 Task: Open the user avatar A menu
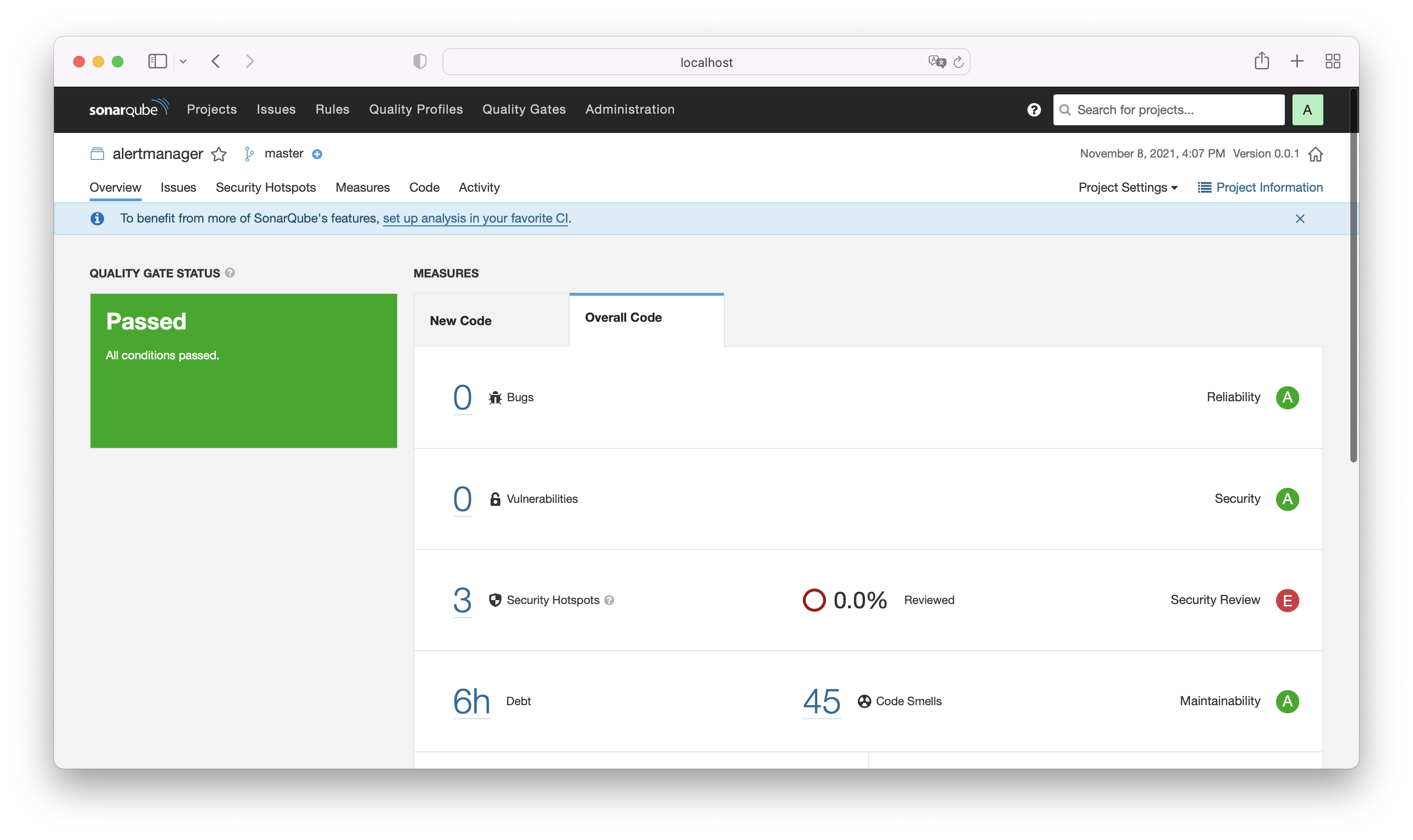tap(1307, 110)
